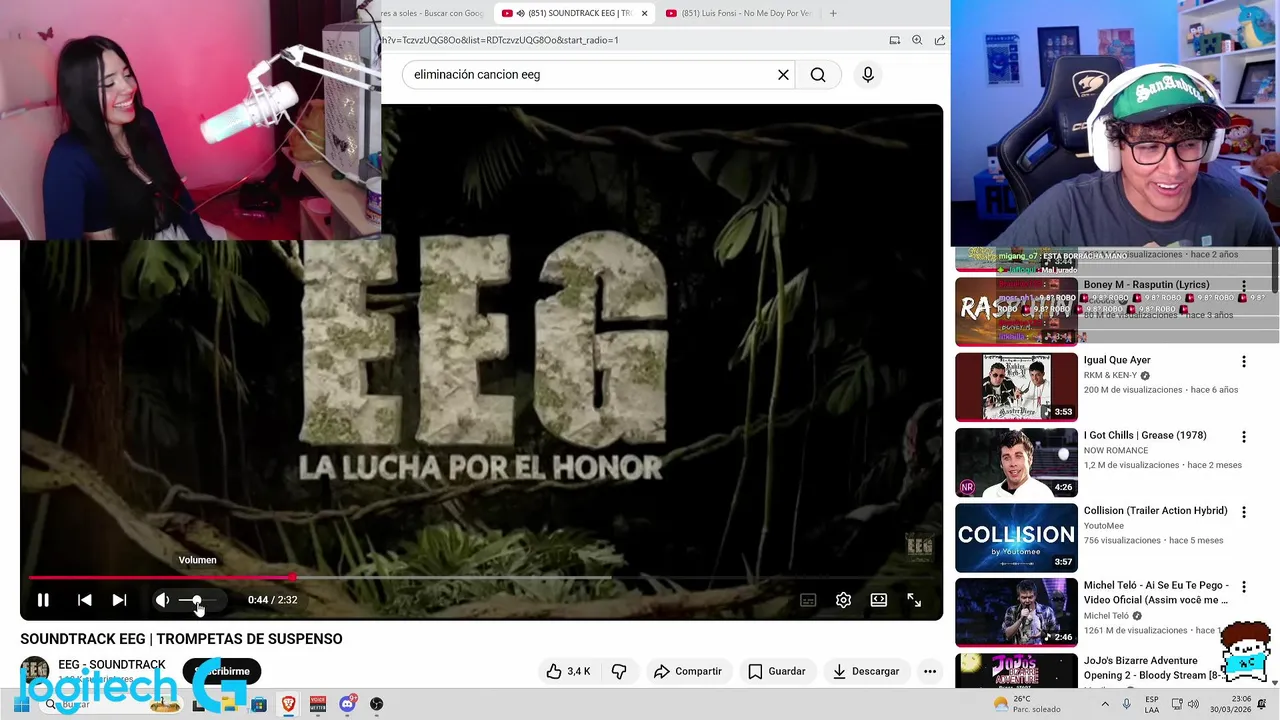This screenshot has height=720, width=1280.
Task: Open the EEG SOUNDTRACK channel avatar
Action: [x=35, y=671]
